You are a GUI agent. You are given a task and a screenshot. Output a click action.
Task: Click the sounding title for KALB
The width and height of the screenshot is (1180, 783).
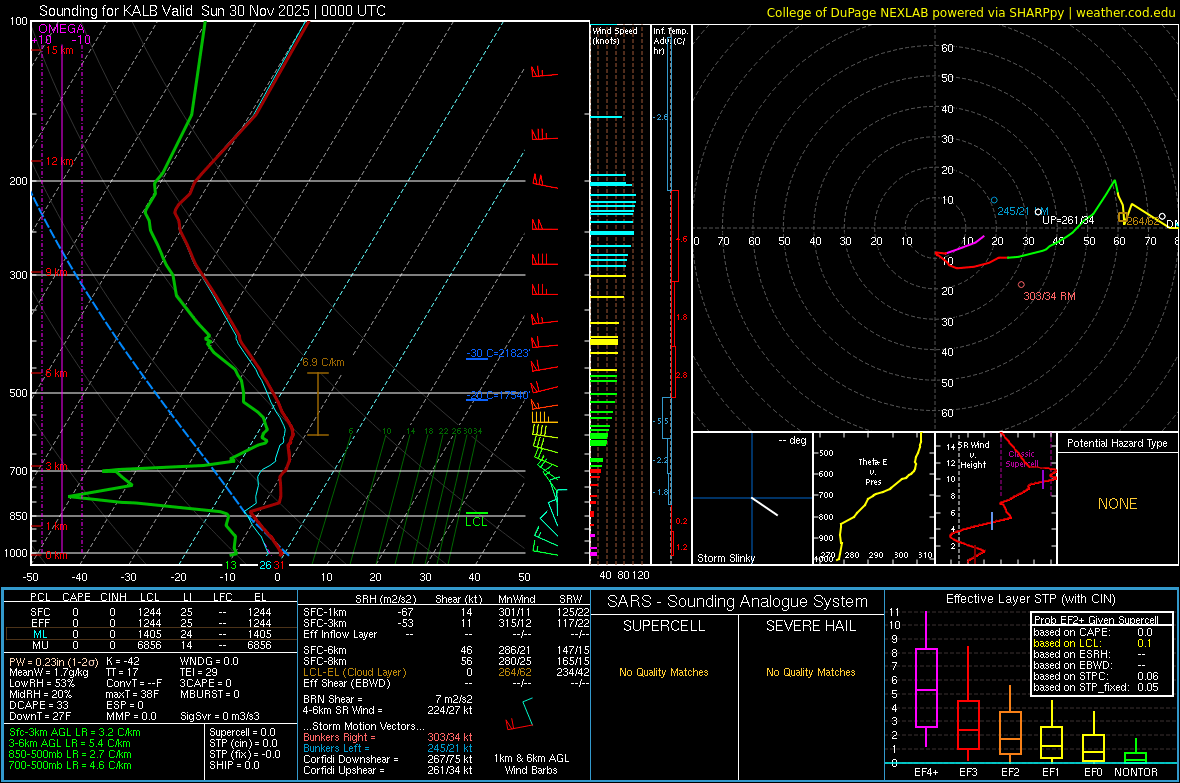(212, 11)
